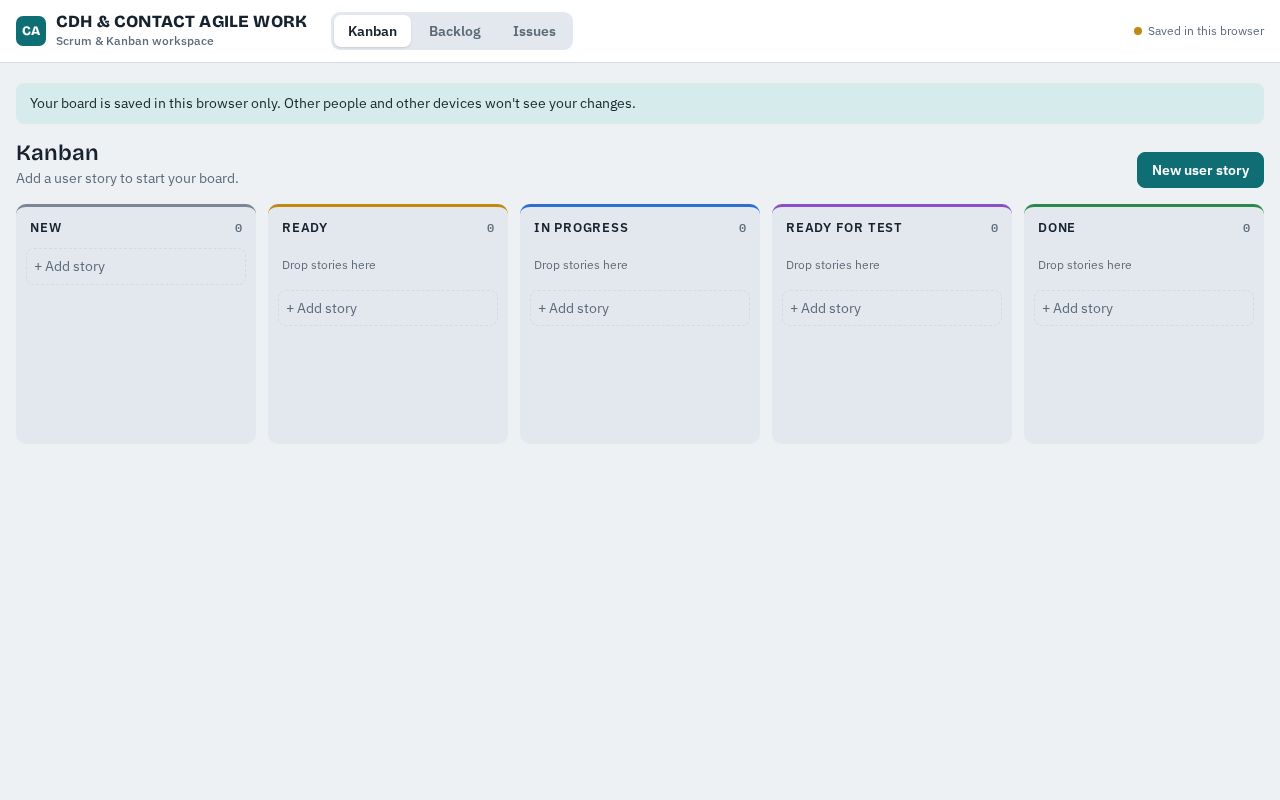
Task: Click the browser-only save notice banner
Action: (x=640, y=103)
